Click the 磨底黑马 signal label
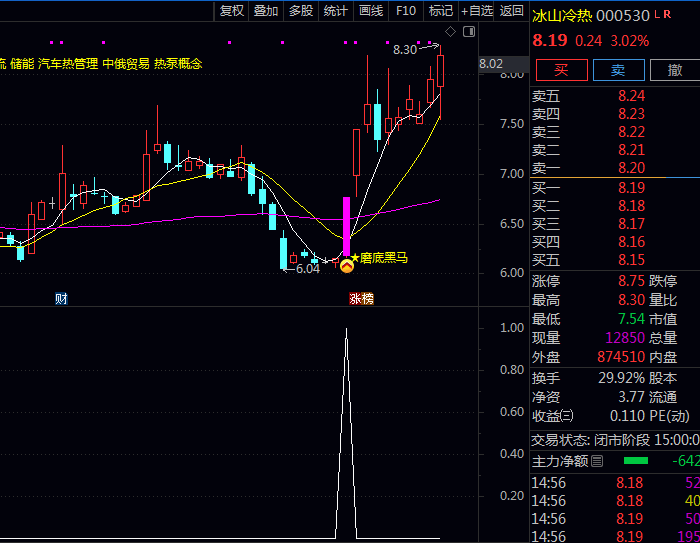 383,258
